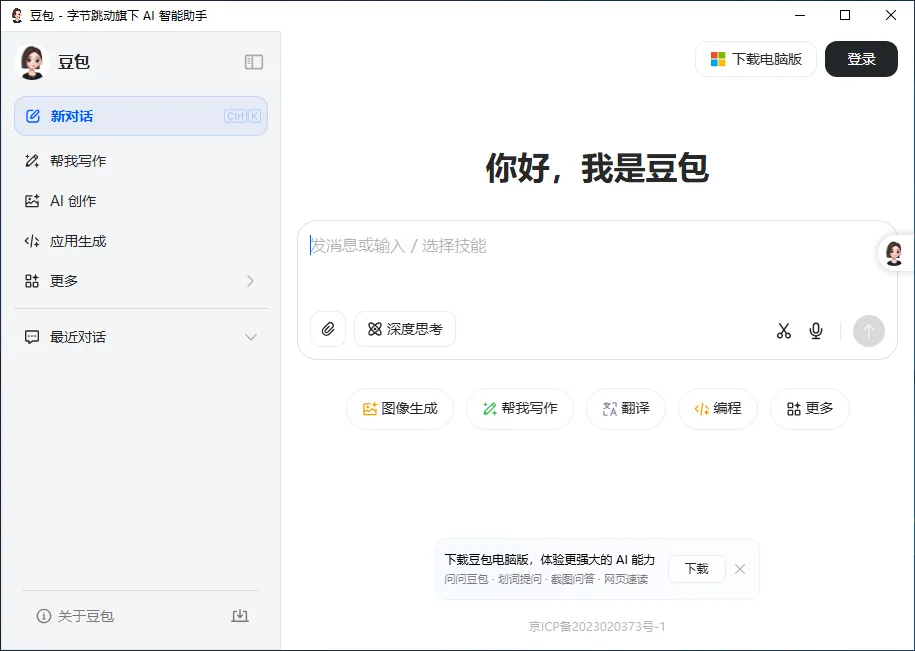This screenshot has width=915, height=651.
Task: Open the 更多 skills chip below input
Action: 810,409
